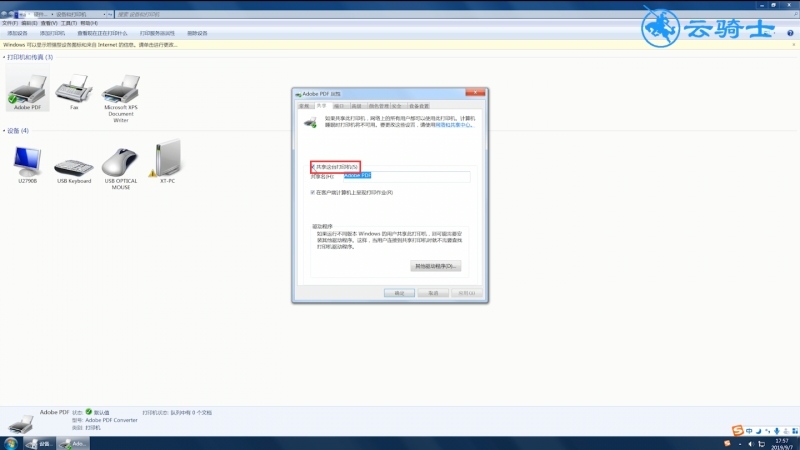The height and width of the screenshot is (450, 800).
Task: Click the Apply button in dialog
Action: point(466,293)
